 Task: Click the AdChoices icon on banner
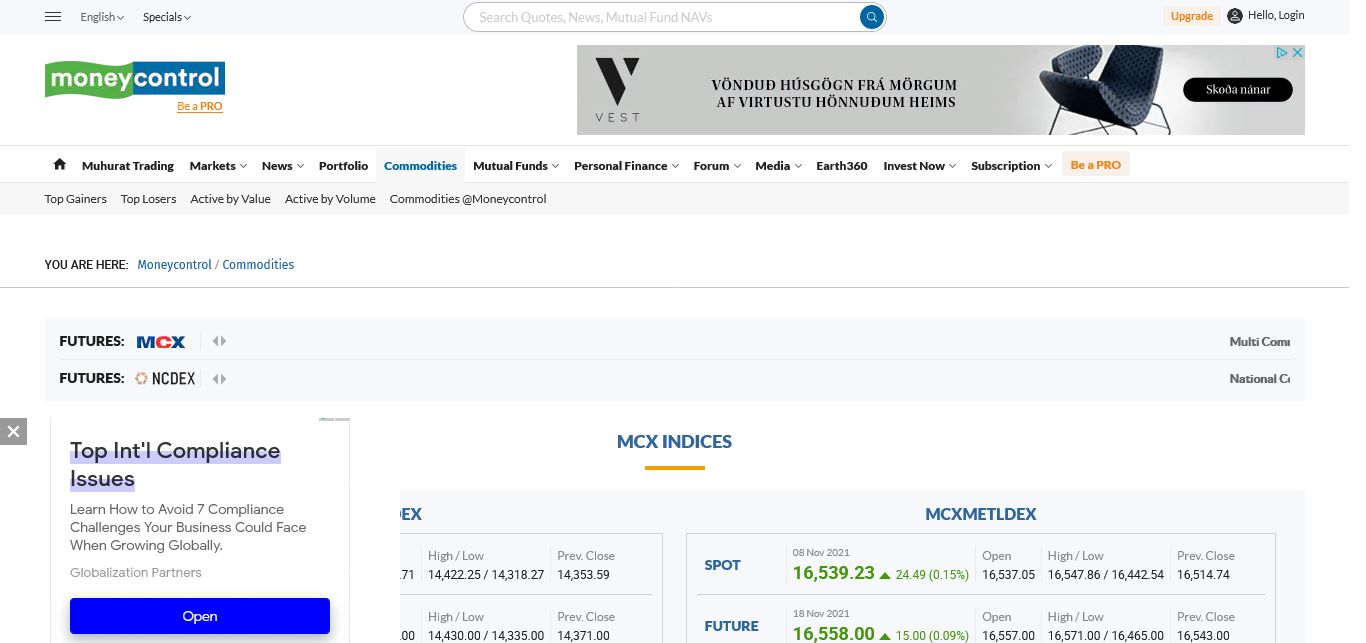click(1281, 53)
